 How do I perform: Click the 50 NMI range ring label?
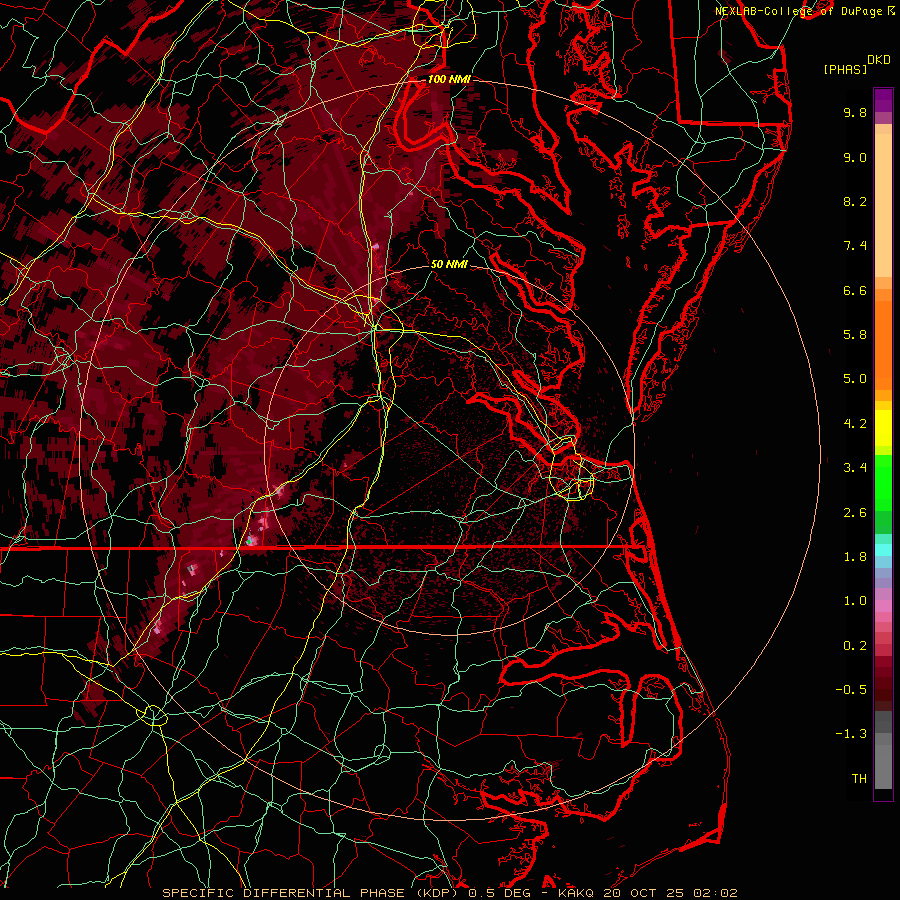(449, 264)
